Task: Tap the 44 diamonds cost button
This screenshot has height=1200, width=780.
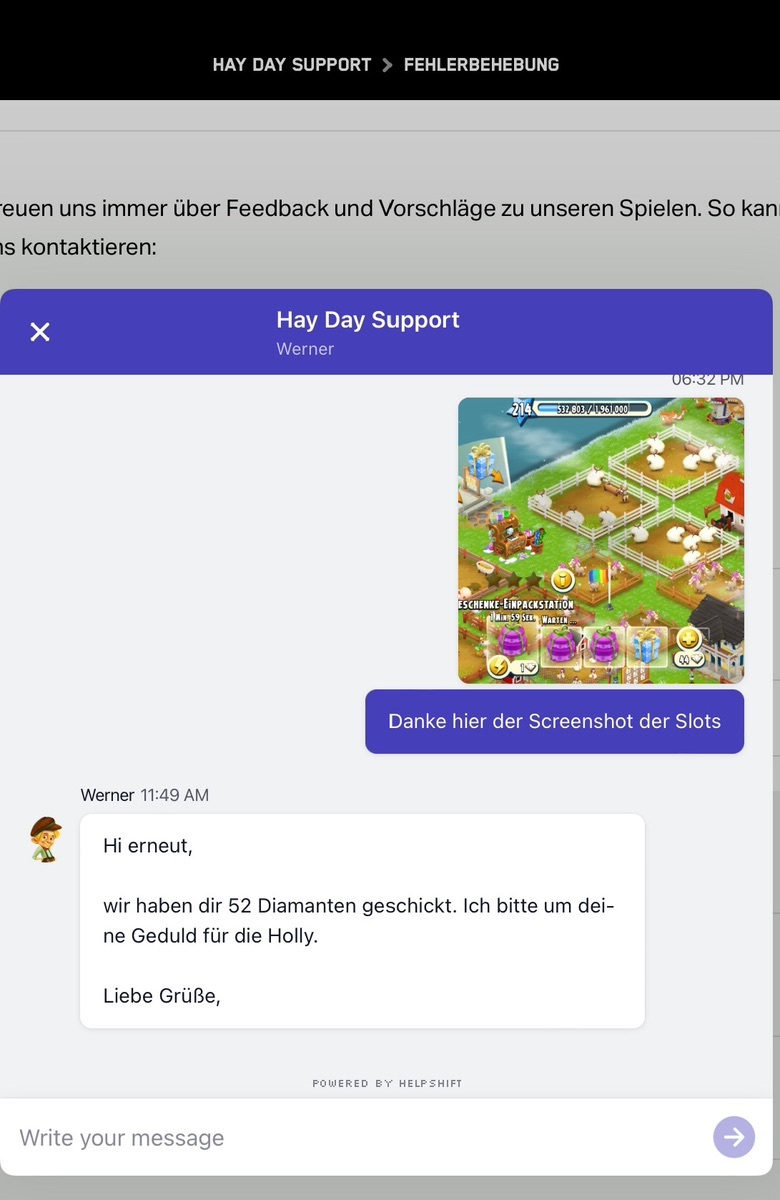Action: [x=690, y=661]
